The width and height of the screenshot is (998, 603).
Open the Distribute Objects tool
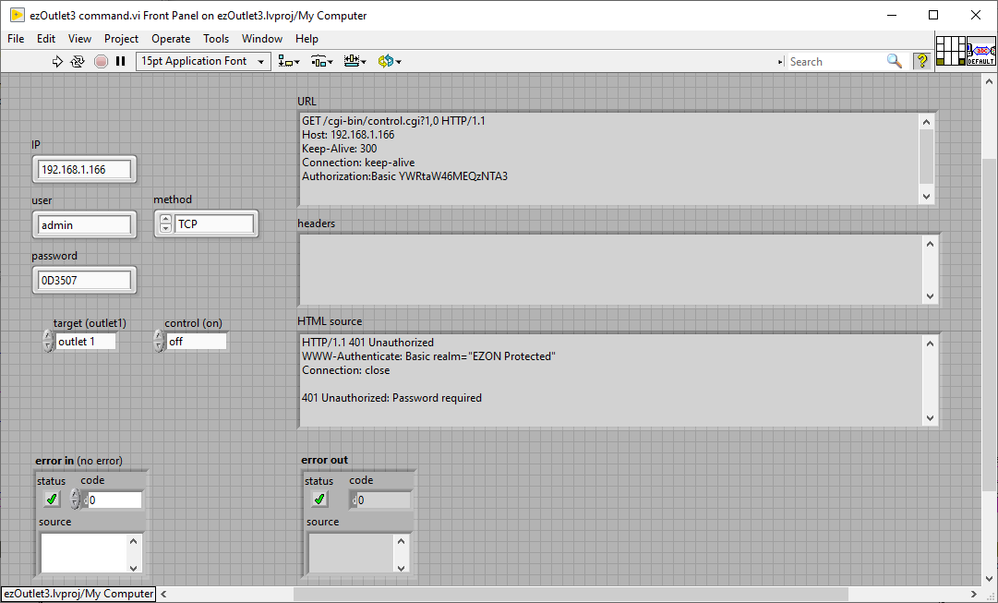(321, 62)
